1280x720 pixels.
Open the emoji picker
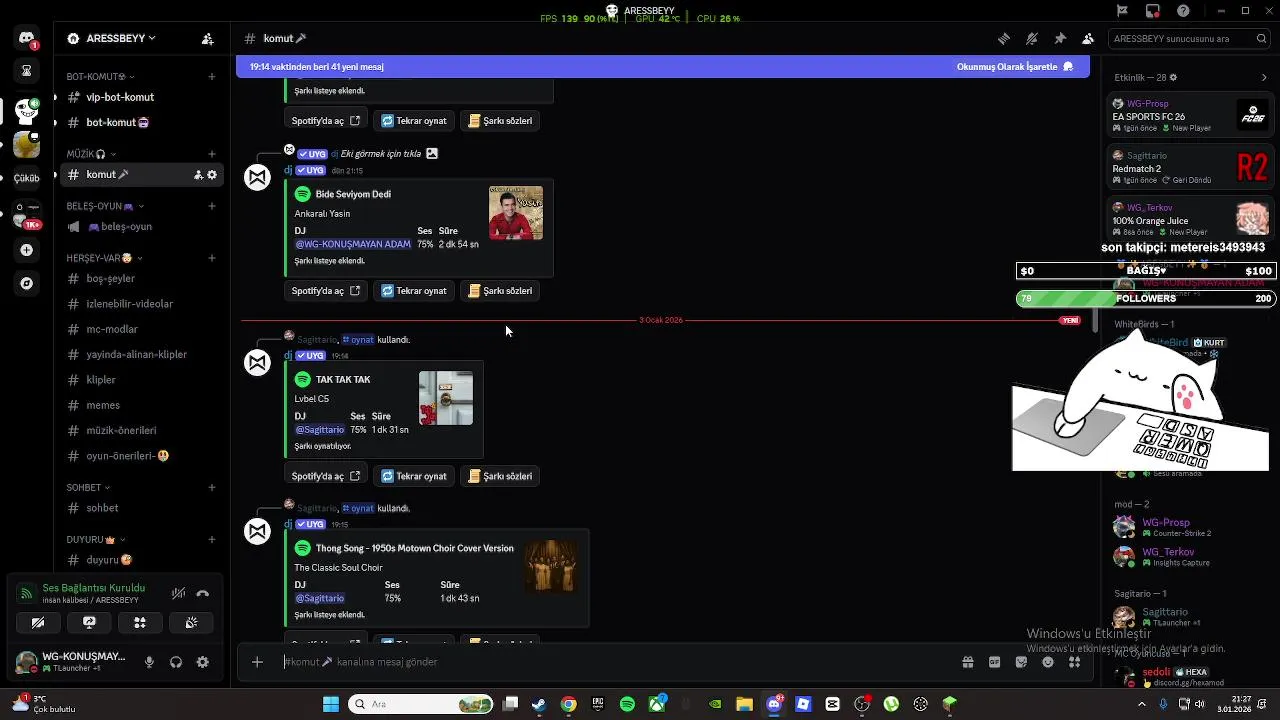pos(1048,662)
